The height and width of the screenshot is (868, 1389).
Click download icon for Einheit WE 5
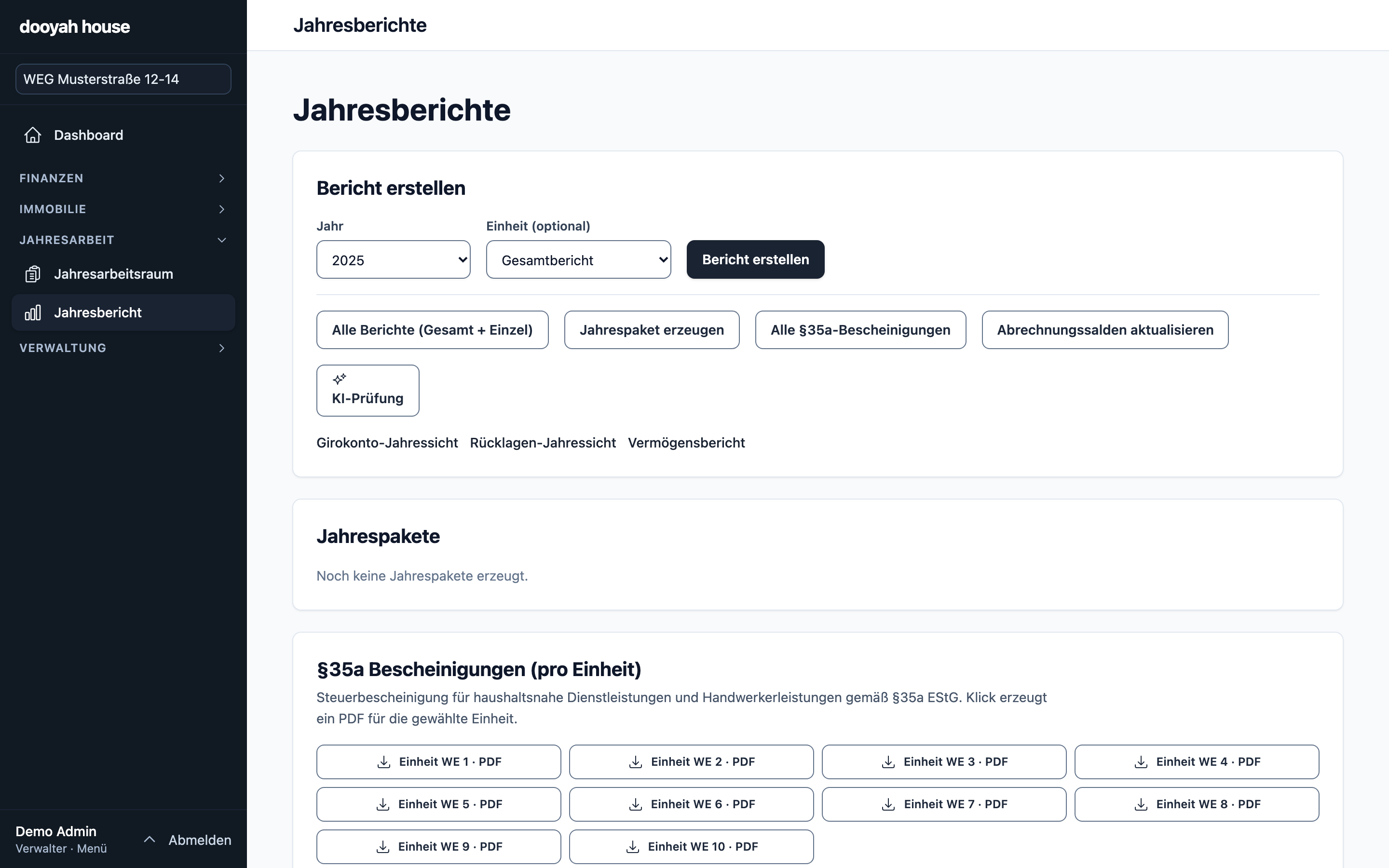(x=383, y=804)
